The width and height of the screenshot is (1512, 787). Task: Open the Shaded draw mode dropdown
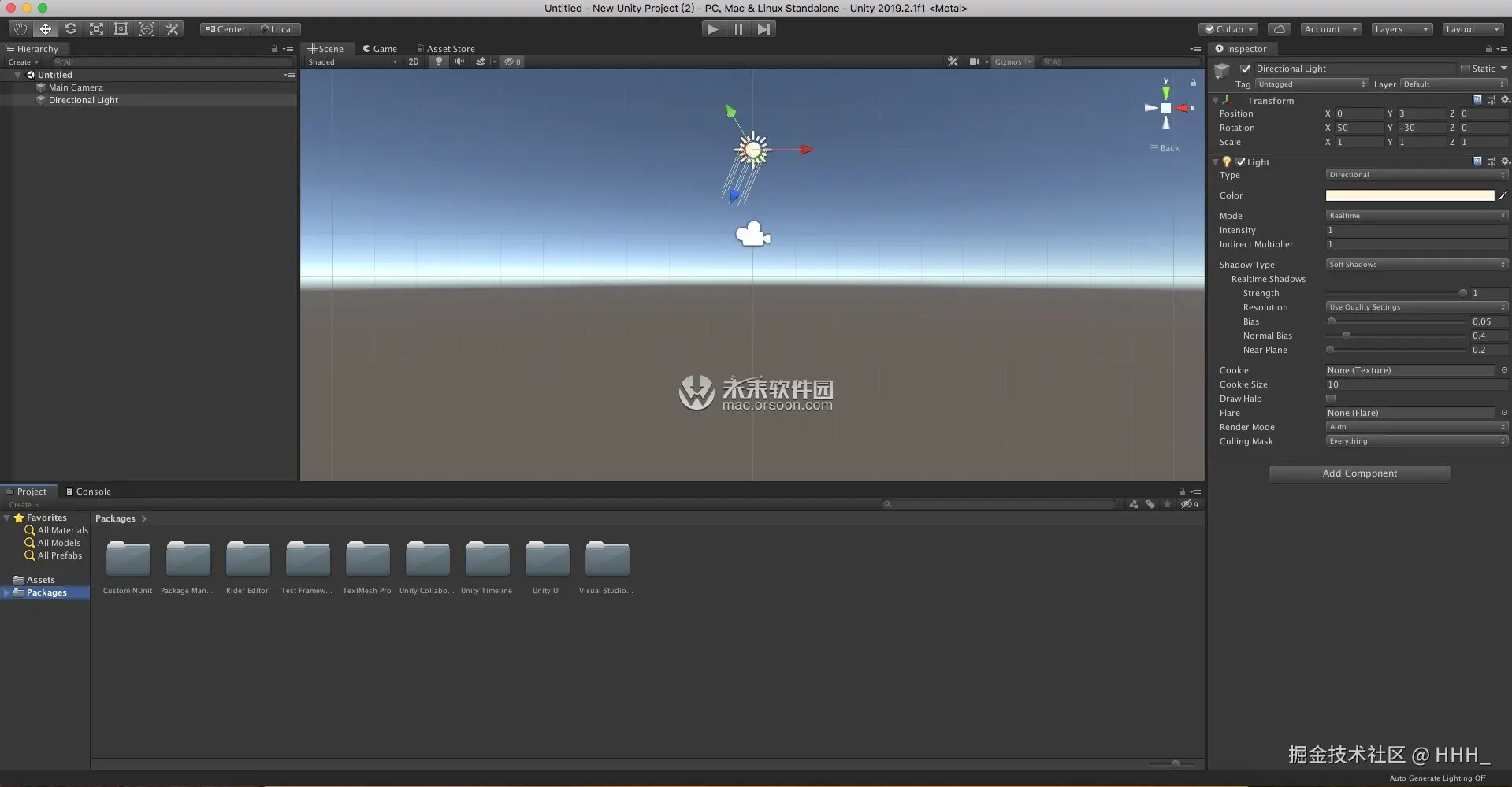[x=352, y=61]
